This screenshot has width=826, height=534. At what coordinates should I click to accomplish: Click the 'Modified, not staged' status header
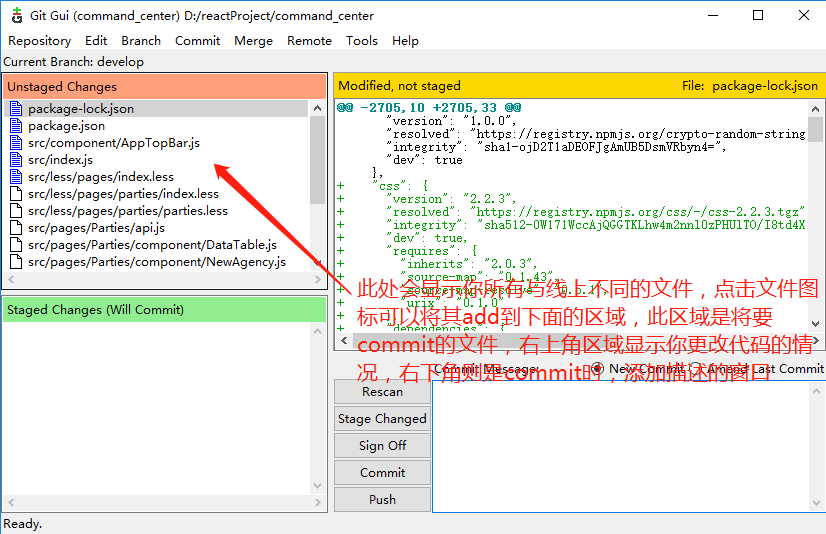(x=399, y=85)
